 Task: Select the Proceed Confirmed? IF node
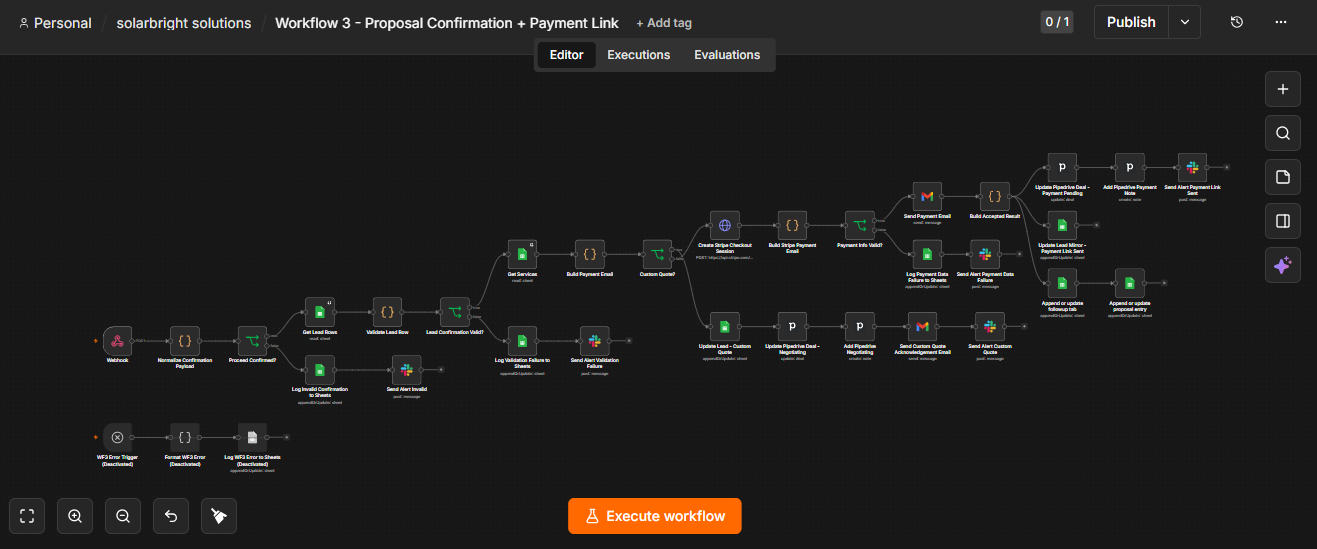(252, 340)
